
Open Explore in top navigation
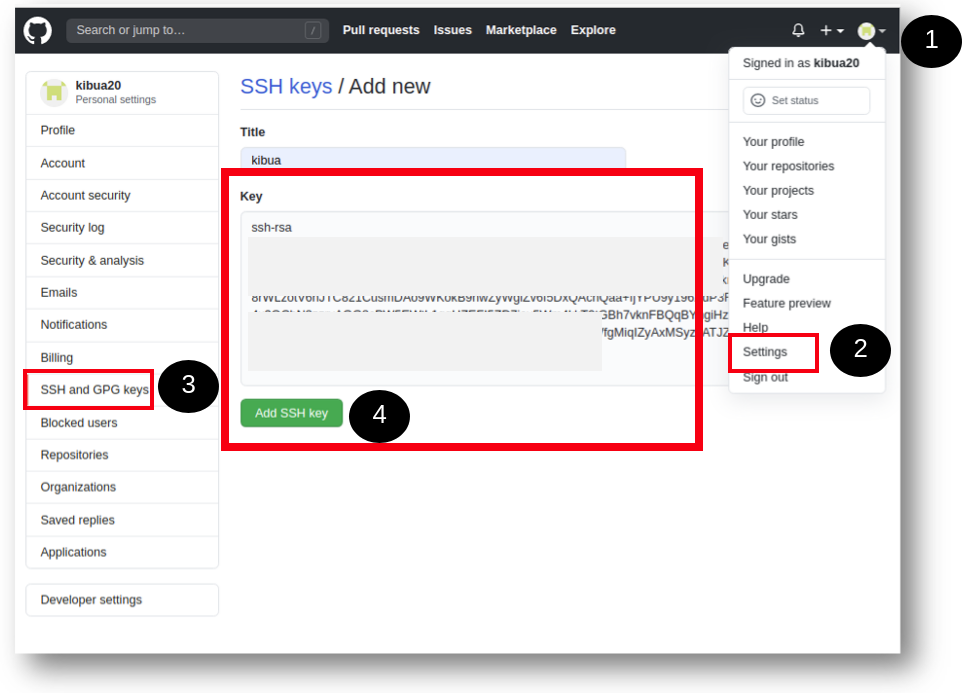point(593,30)
